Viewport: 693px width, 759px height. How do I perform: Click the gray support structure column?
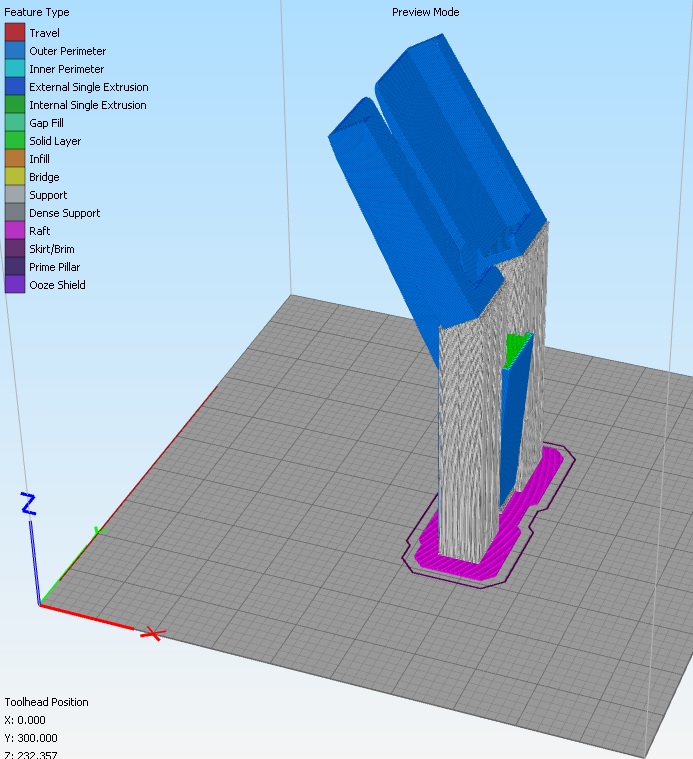tap(467, 445)
